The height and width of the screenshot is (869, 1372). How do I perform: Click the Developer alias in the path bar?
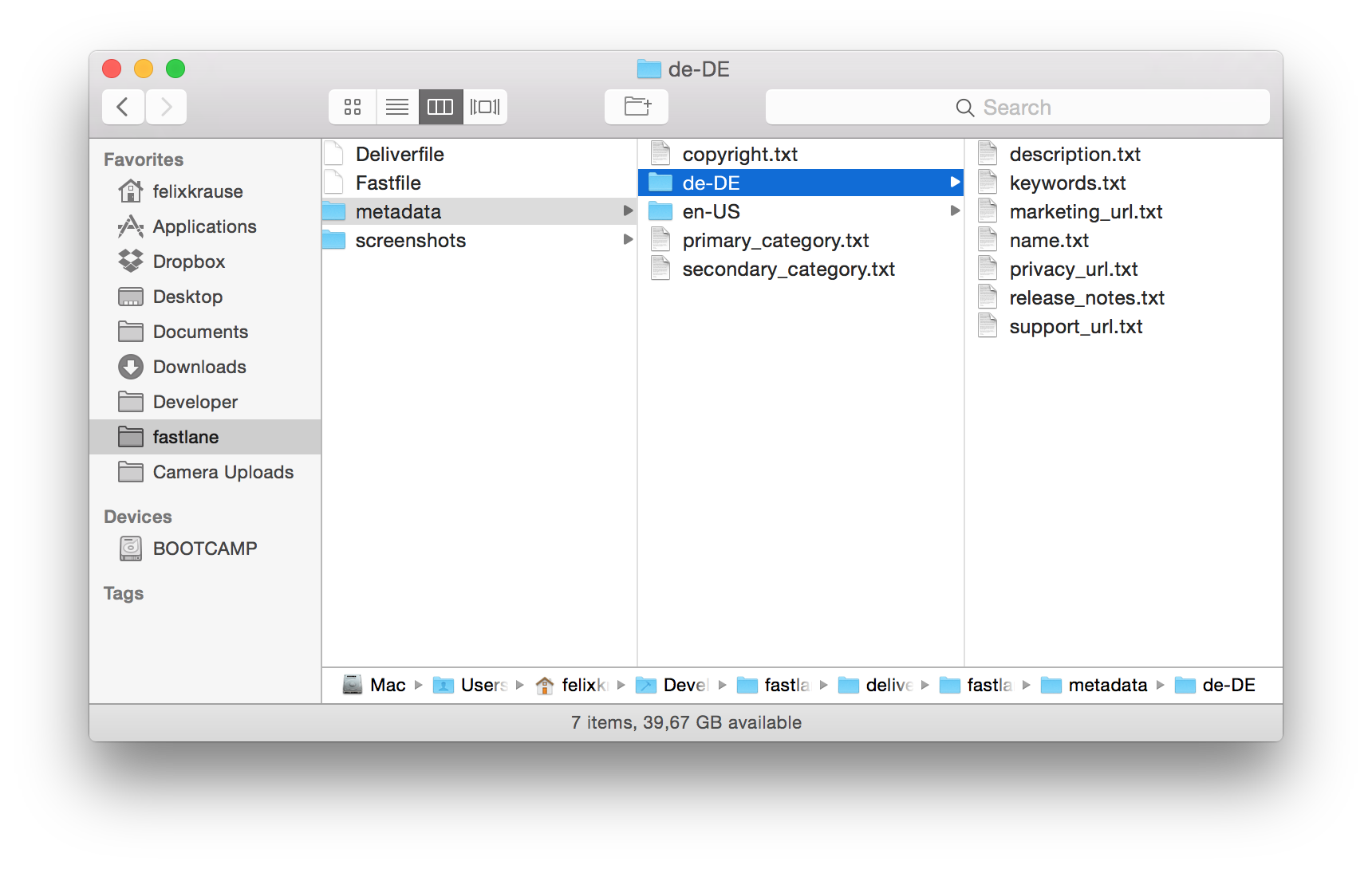(672, 685)
